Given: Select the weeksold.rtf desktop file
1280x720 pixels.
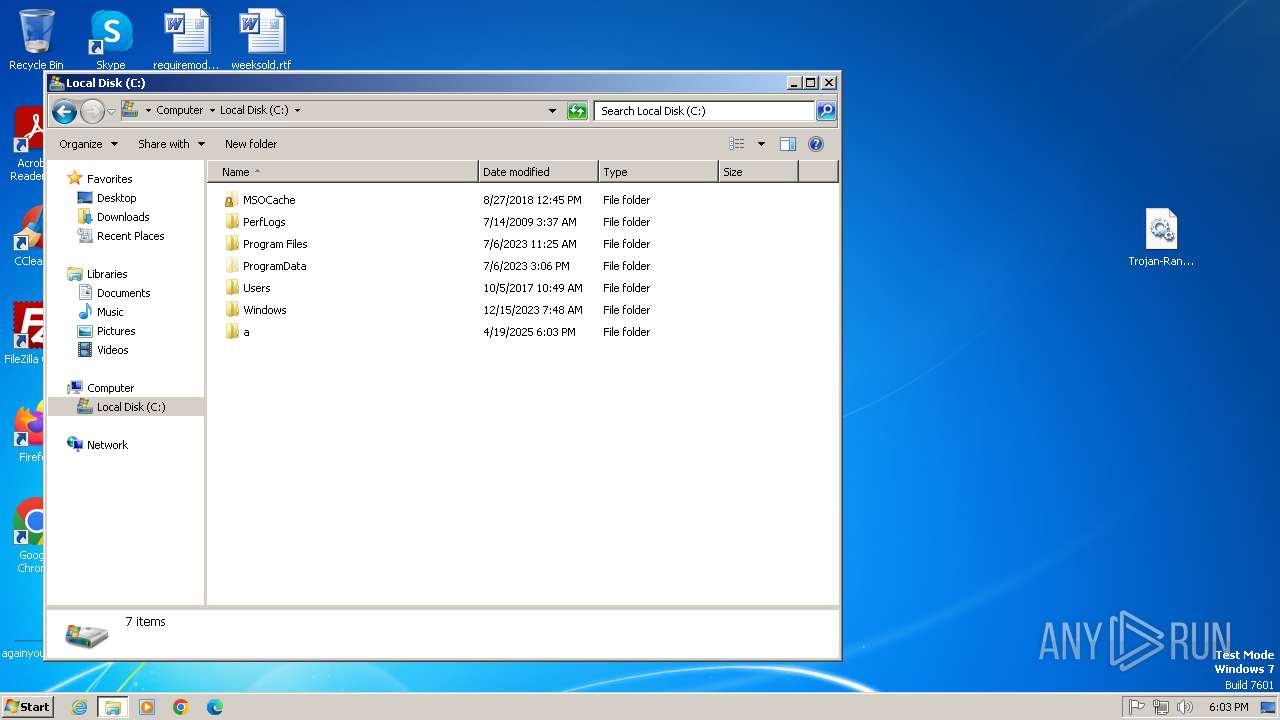Looking at the screenshot, I should (x=261, y=39).
